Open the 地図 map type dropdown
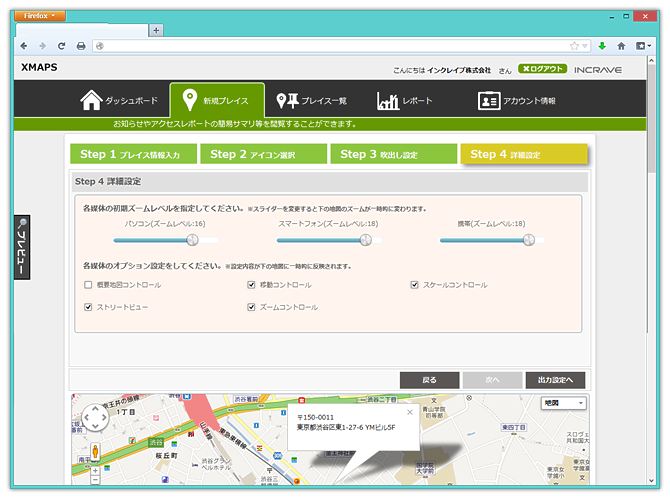Screen dimensions: 670x499 click(564, 403)
